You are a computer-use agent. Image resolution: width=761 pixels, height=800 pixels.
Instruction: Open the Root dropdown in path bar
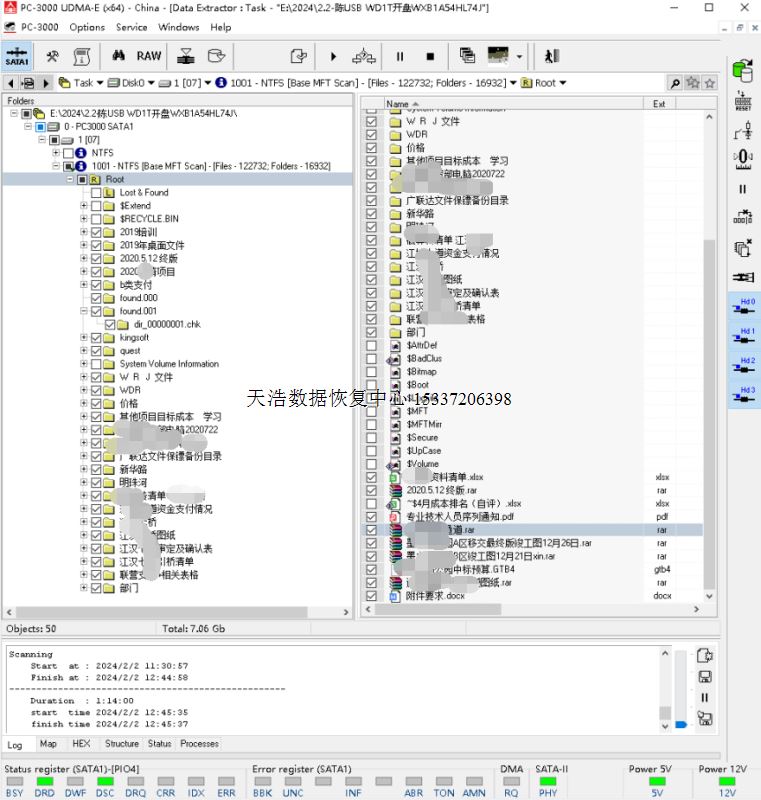[x=562, y=83]
